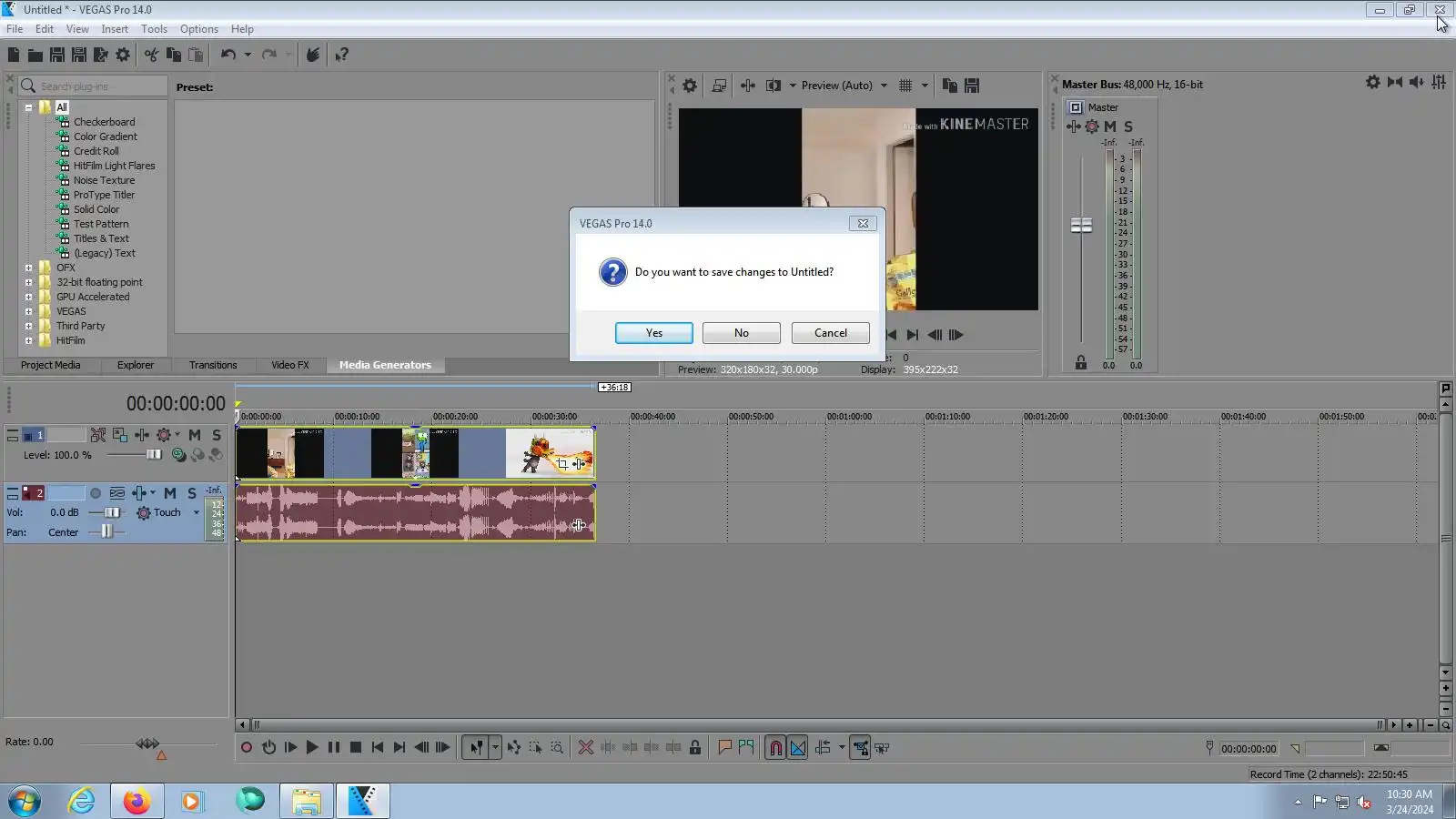Insert a region using the region icon
Viewport: 1456px width, 819px height.
746,748
